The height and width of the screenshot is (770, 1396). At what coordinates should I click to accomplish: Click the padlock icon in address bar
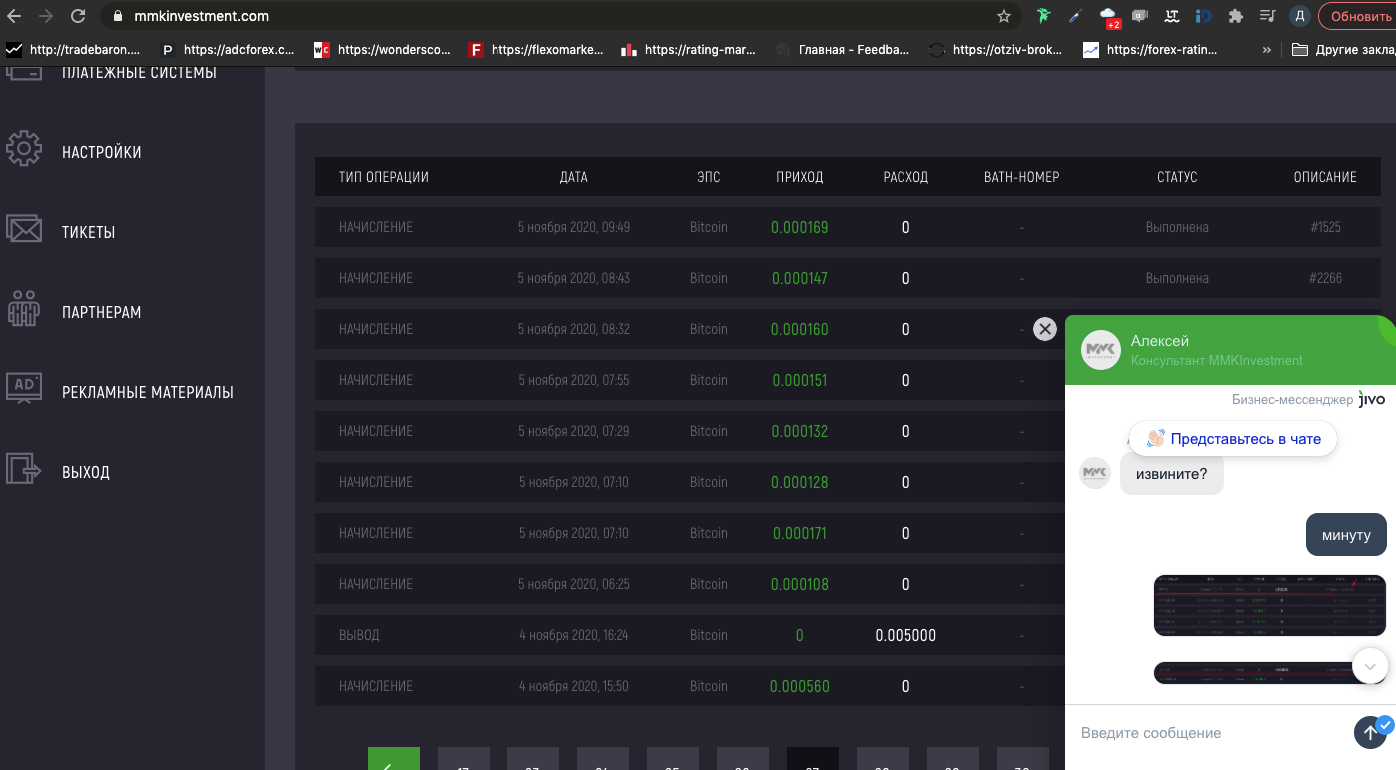pyautogui.click(x=117, y=16)
